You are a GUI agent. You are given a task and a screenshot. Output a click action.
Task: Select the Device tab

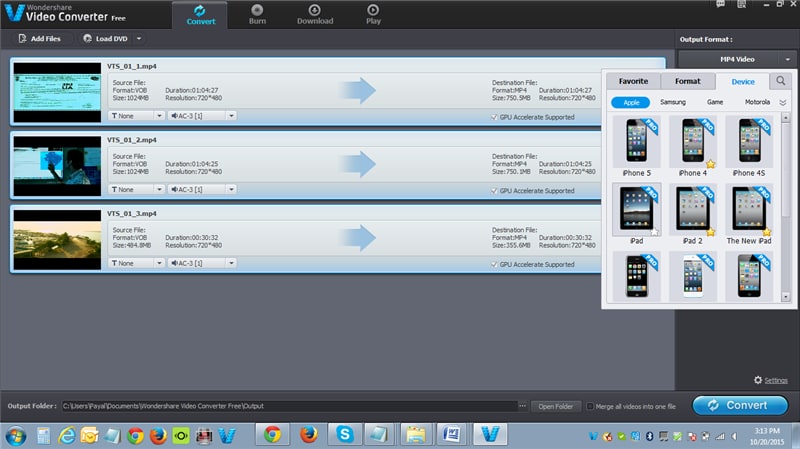pyautogui.click(x=742, y=82)
